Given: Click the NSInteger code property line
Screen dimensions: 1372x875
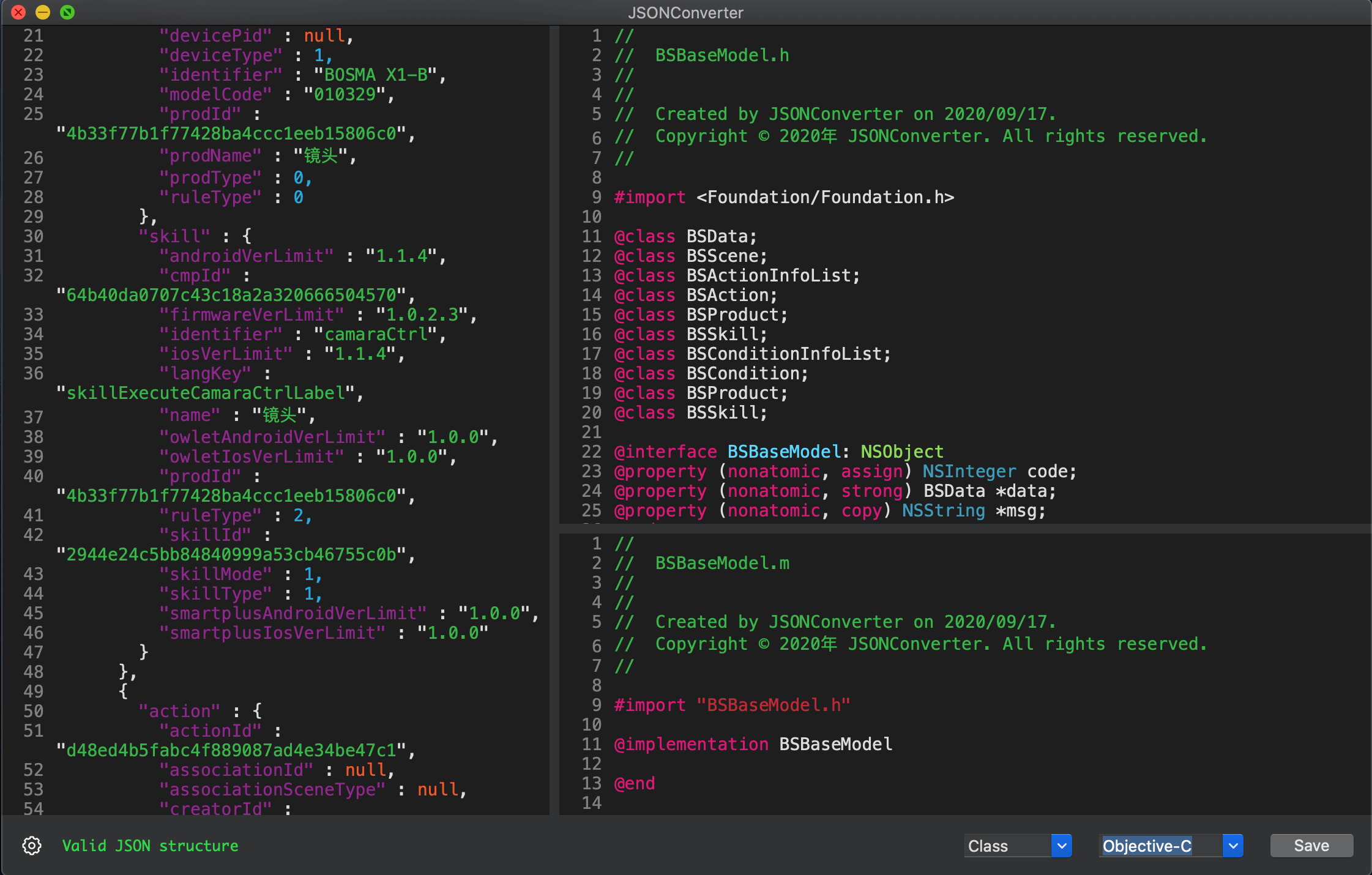Looking at the screenshot, I should (x=846, y=471).
